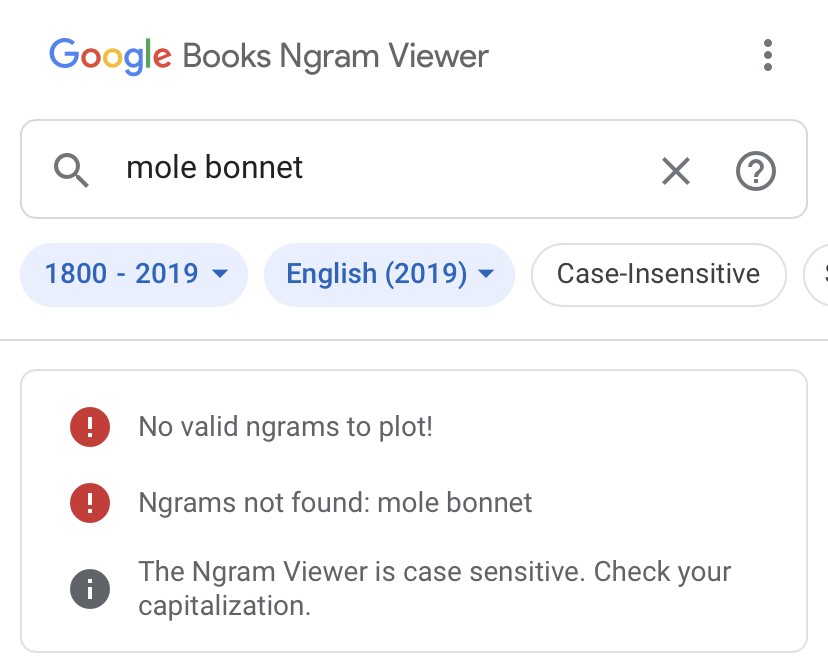Clear the search query with X
This screenshot has height=662, width=828.
coord(676,171)
